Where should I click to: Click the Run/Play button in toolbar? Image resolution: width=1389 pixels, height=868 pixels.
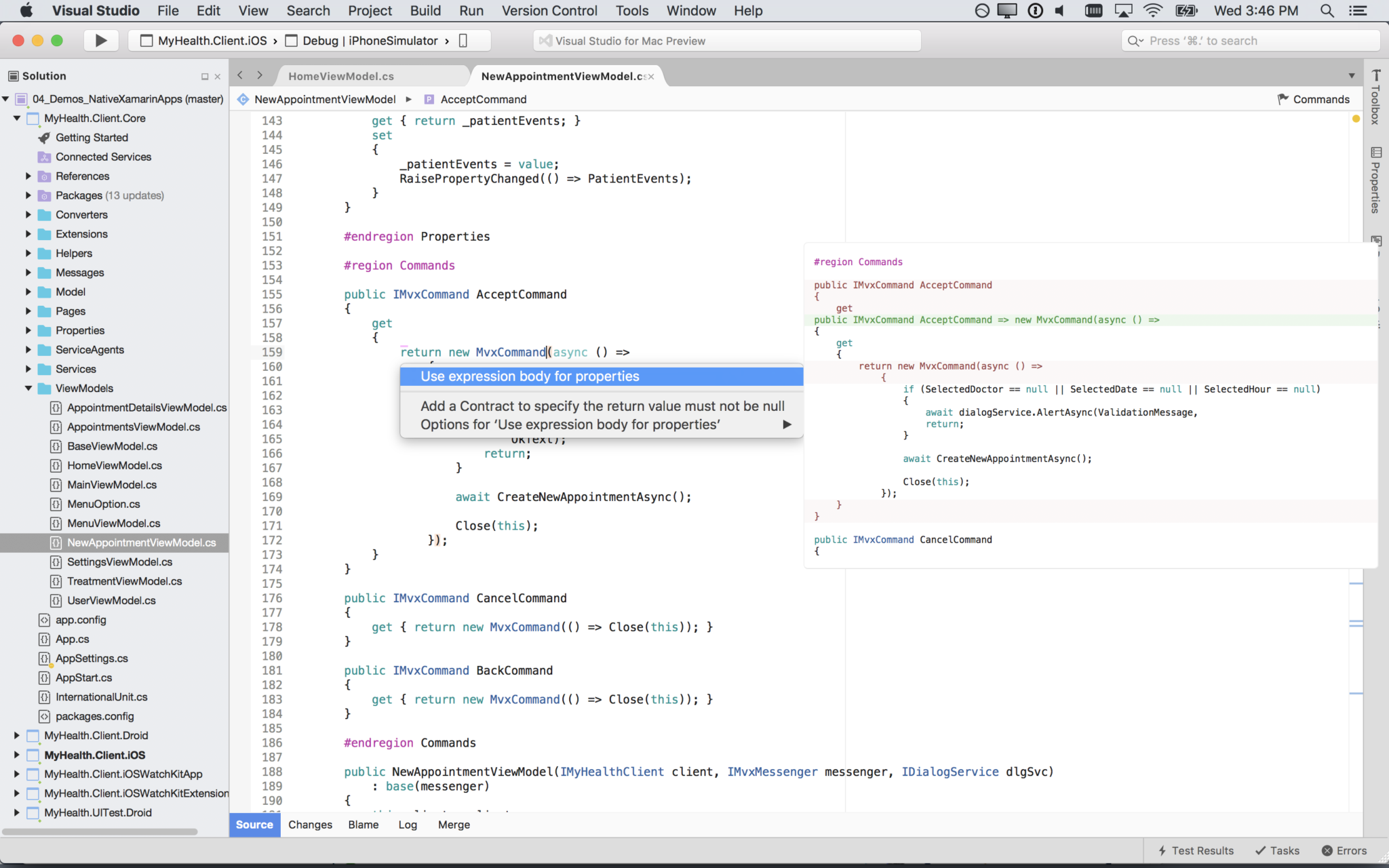pyautogui.click(x=100, y=40)
